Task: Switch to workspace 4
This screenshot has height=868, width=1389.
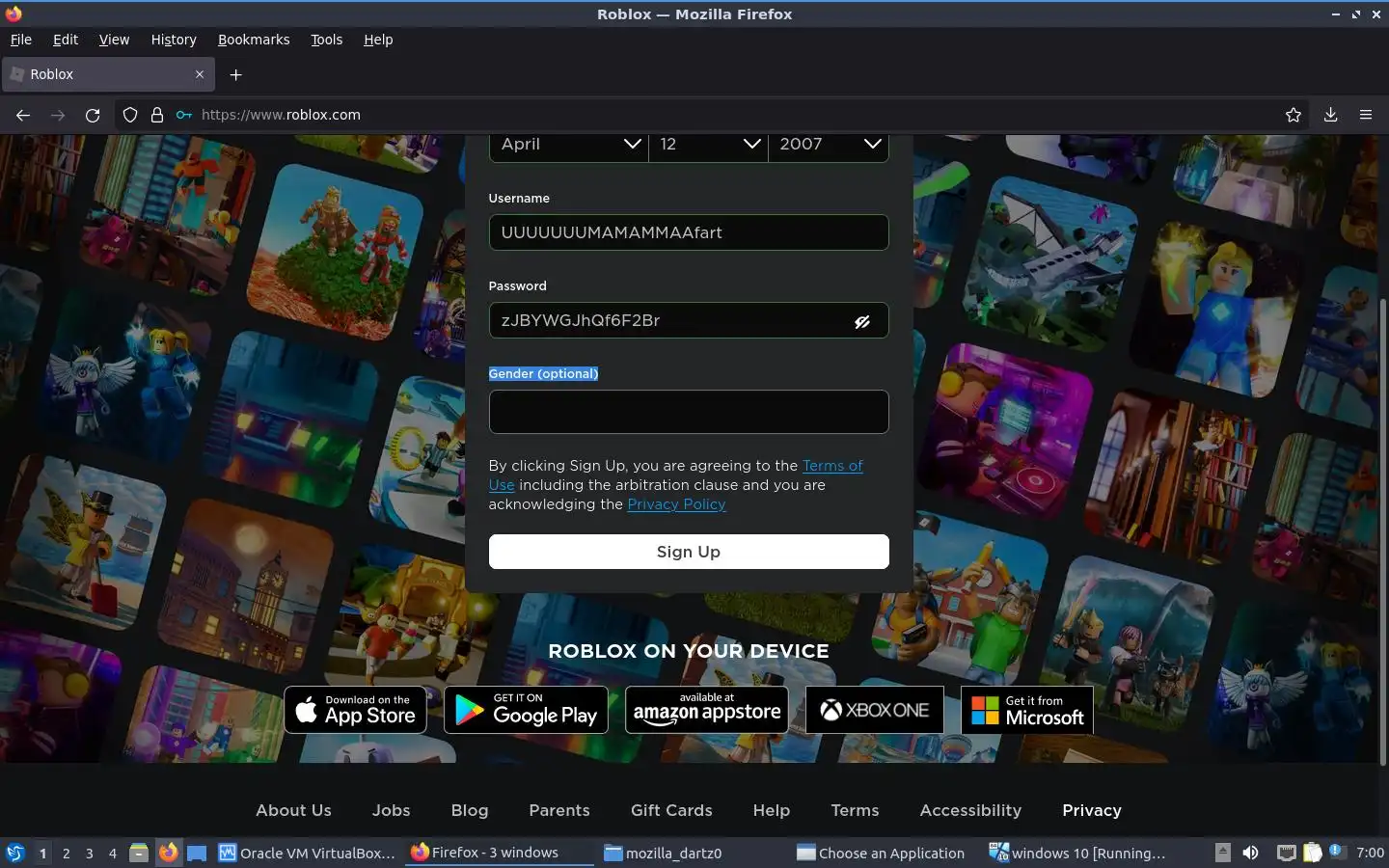Action: (113, 853)
